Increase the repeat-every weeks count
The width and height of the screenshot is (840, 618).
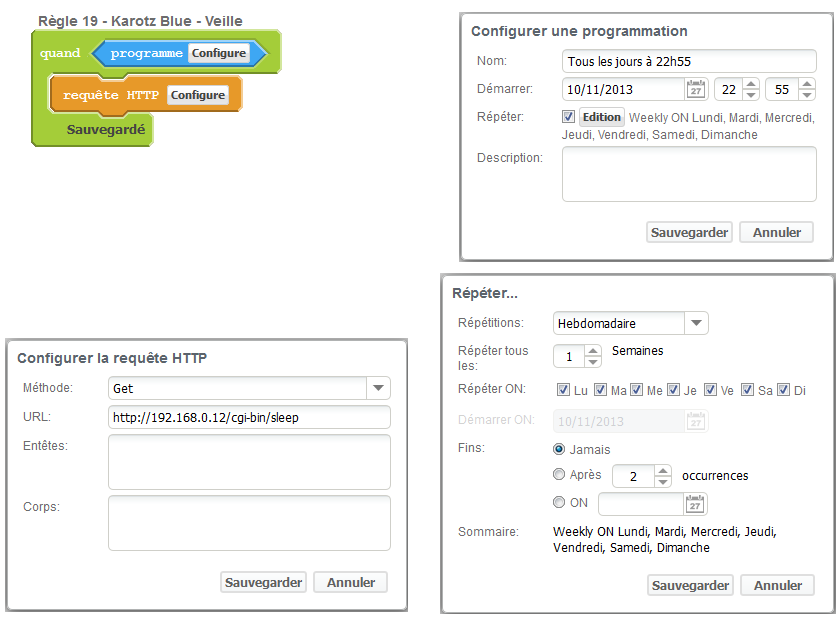pyautogui.click(x=593, y=351)
